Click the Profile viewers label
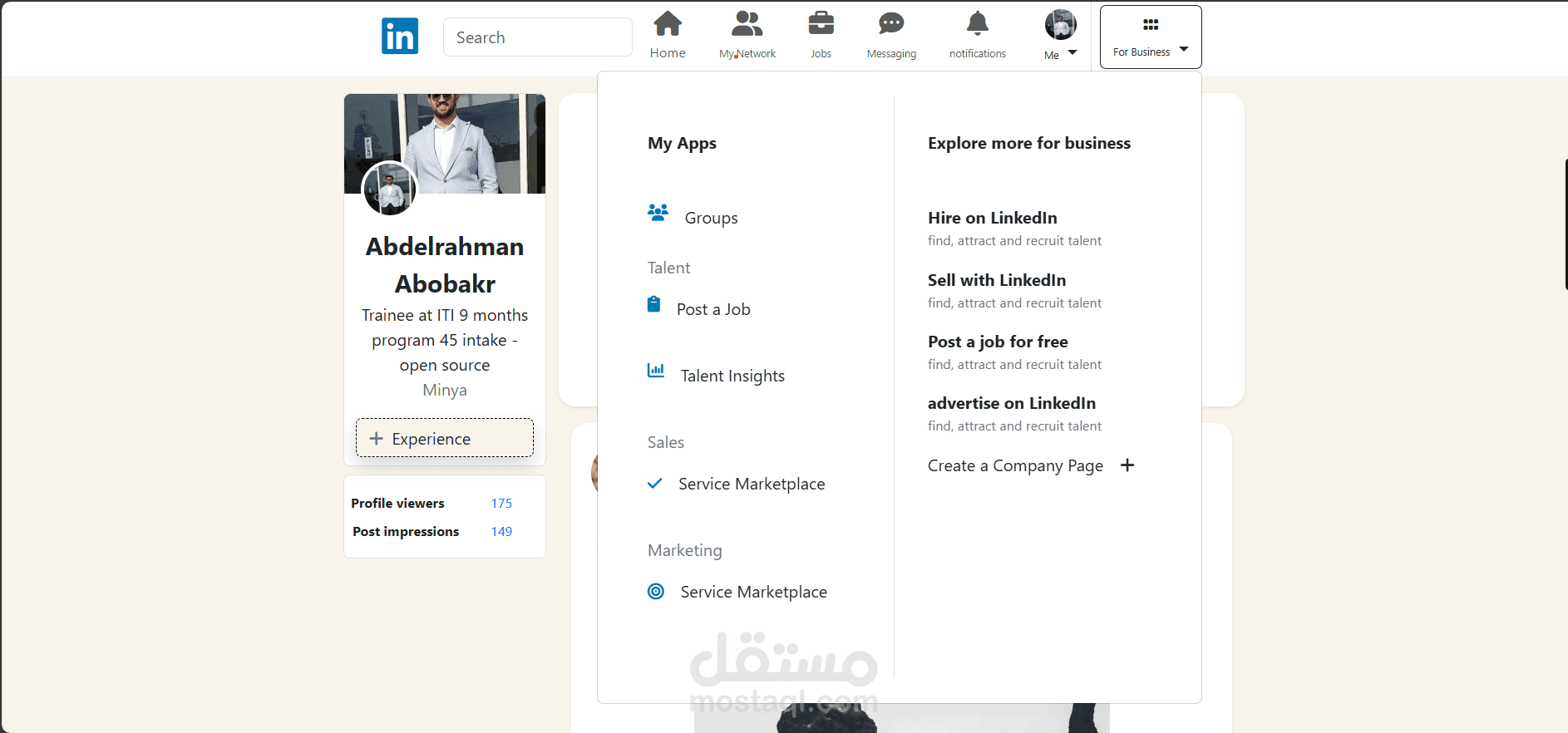Viewport: 1568px width, 733px height. click(397, 503)
